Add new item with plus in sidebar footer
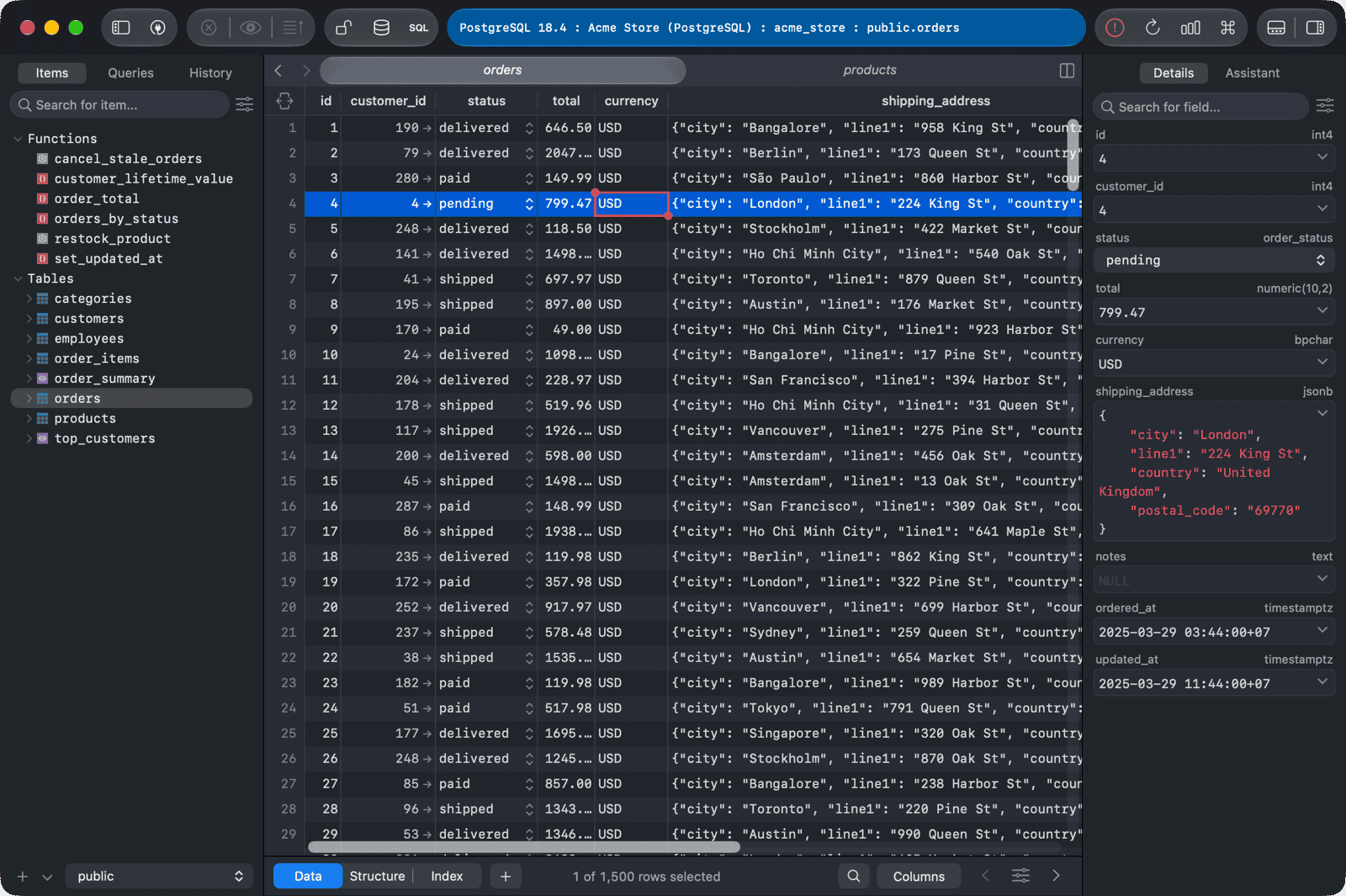 point(23,877)
